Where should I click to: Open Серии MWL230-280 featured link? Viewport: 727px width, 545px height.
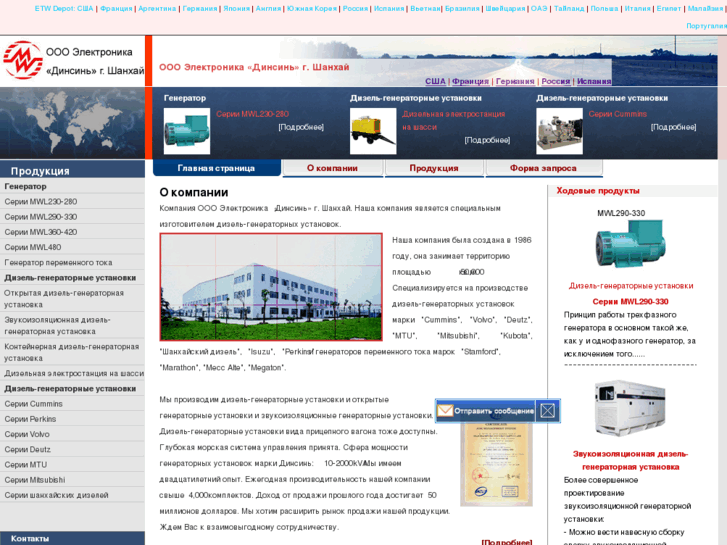coord(252,114)
